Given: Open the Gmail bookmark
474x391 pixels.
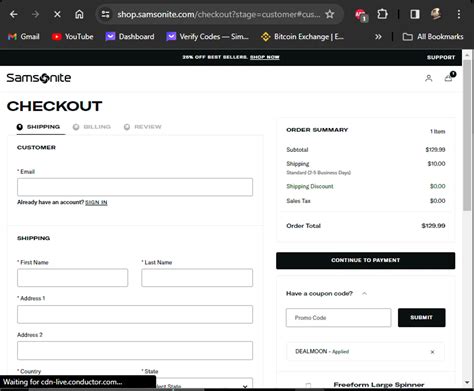Looking at the screenshot, I should coord(24,37).
